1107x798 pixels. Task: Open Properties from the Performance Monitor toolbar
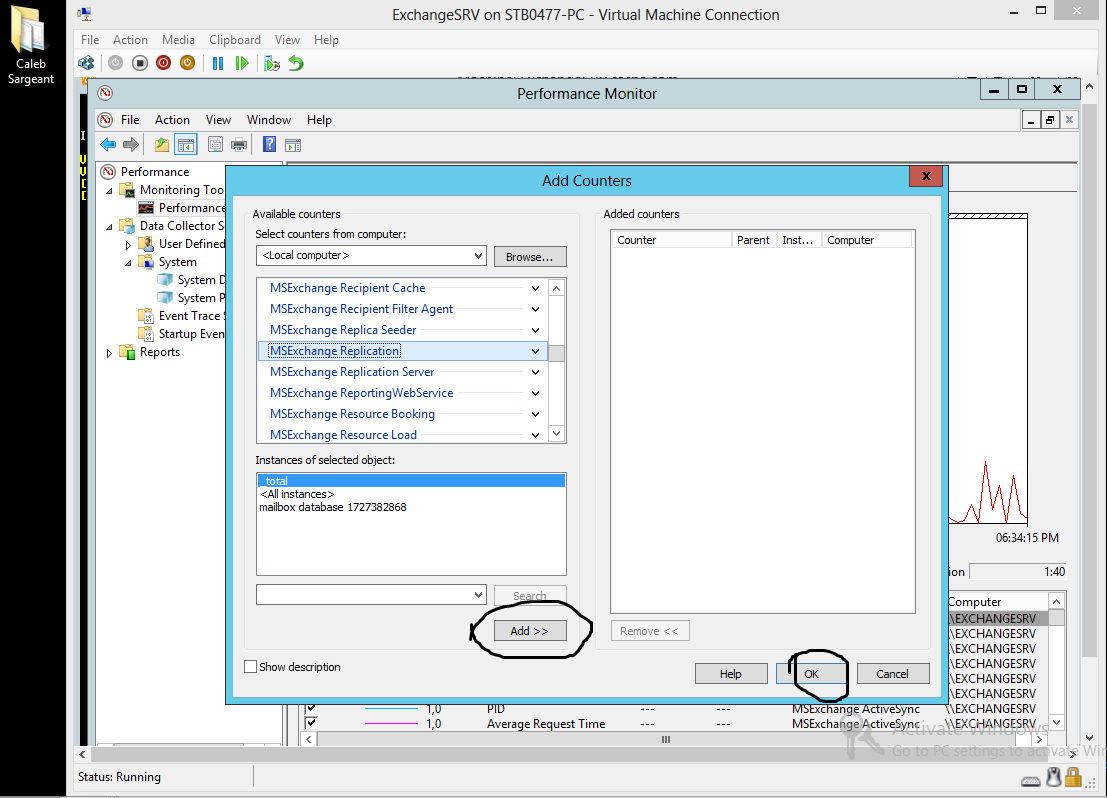[x=215, y=145]
